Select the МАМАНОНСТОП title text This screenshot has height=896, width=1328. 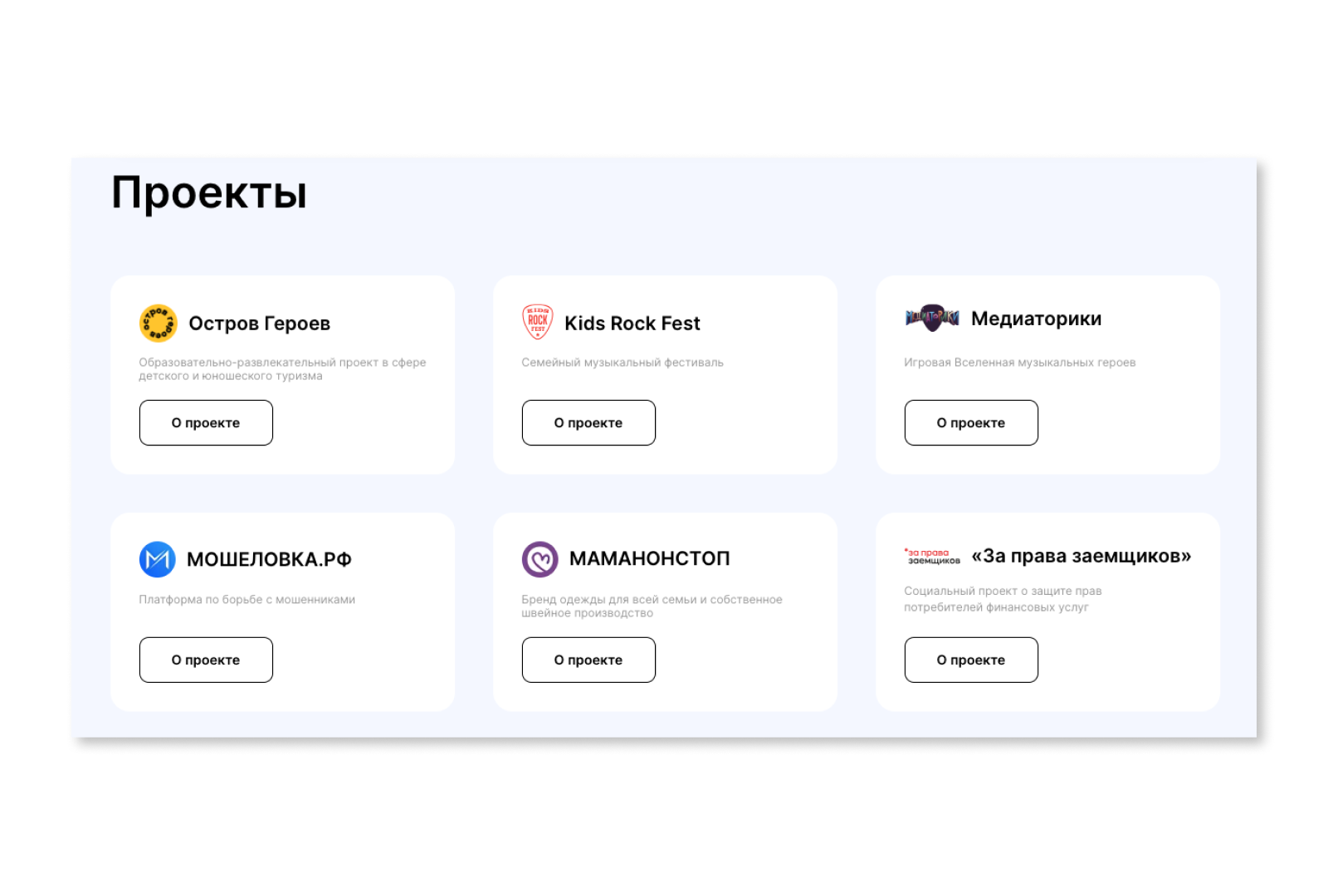(649, 558)
